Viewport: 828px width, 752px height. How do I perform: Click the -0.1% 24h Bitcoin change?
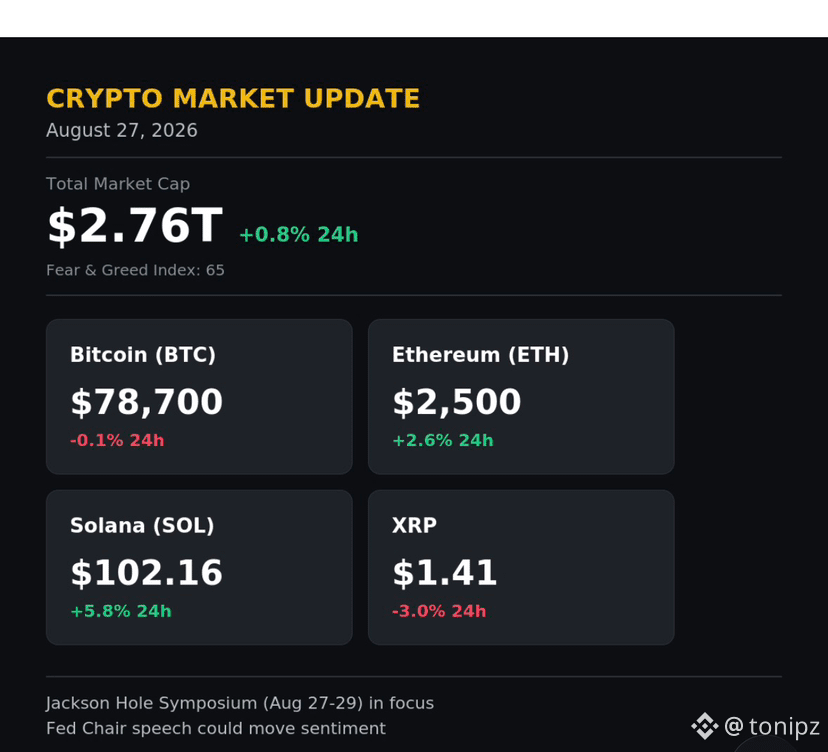point(117,440)
